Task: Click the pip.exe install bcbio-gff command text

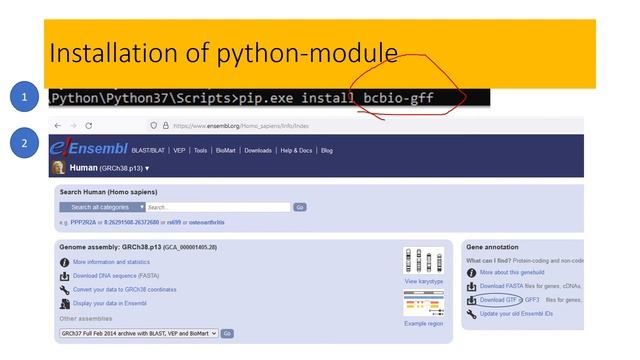Action: point(336,98)
